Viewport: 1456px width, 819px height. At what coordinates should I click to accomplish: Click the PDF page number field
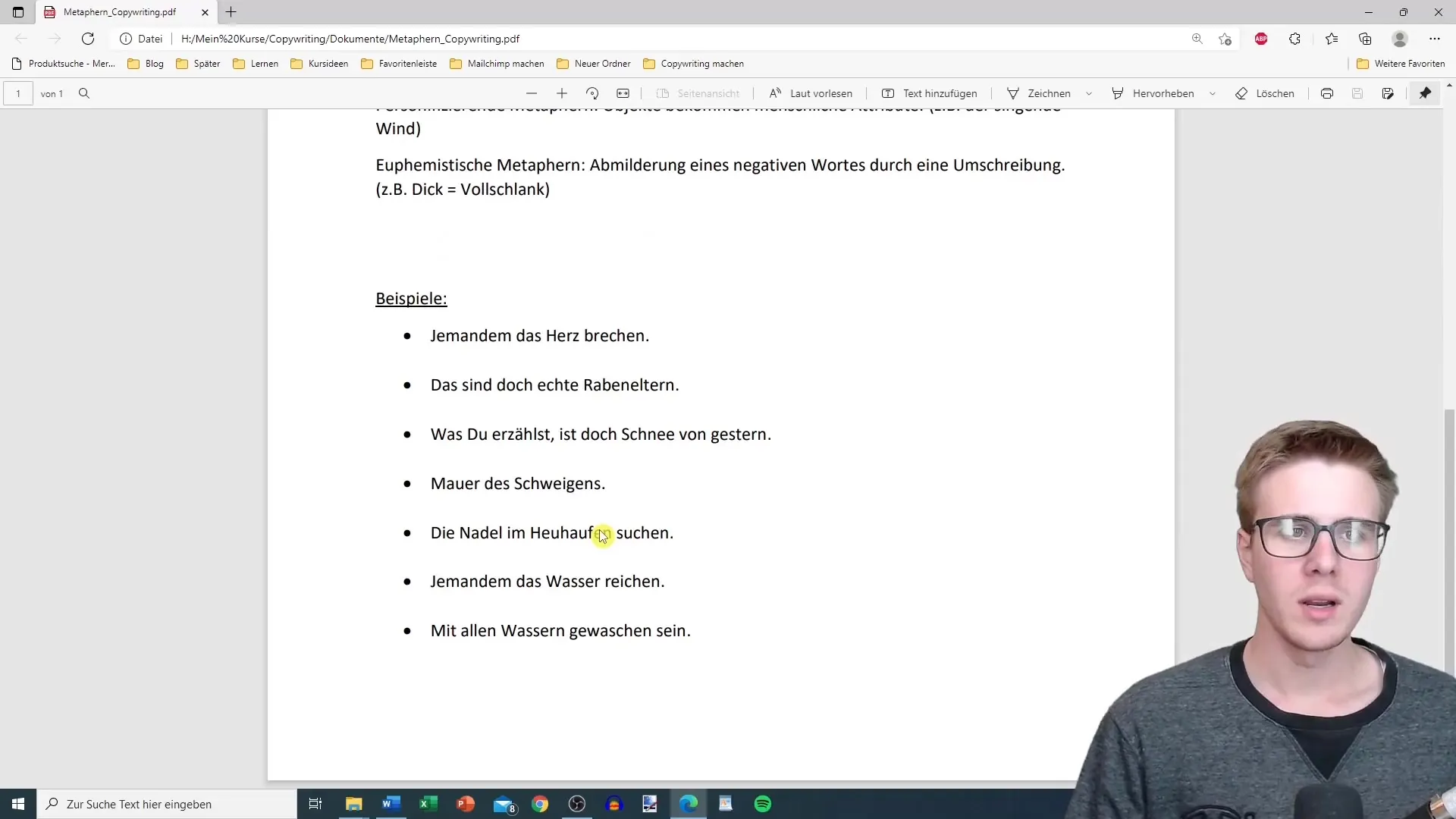pyautogui.click(x=18, y=93)
